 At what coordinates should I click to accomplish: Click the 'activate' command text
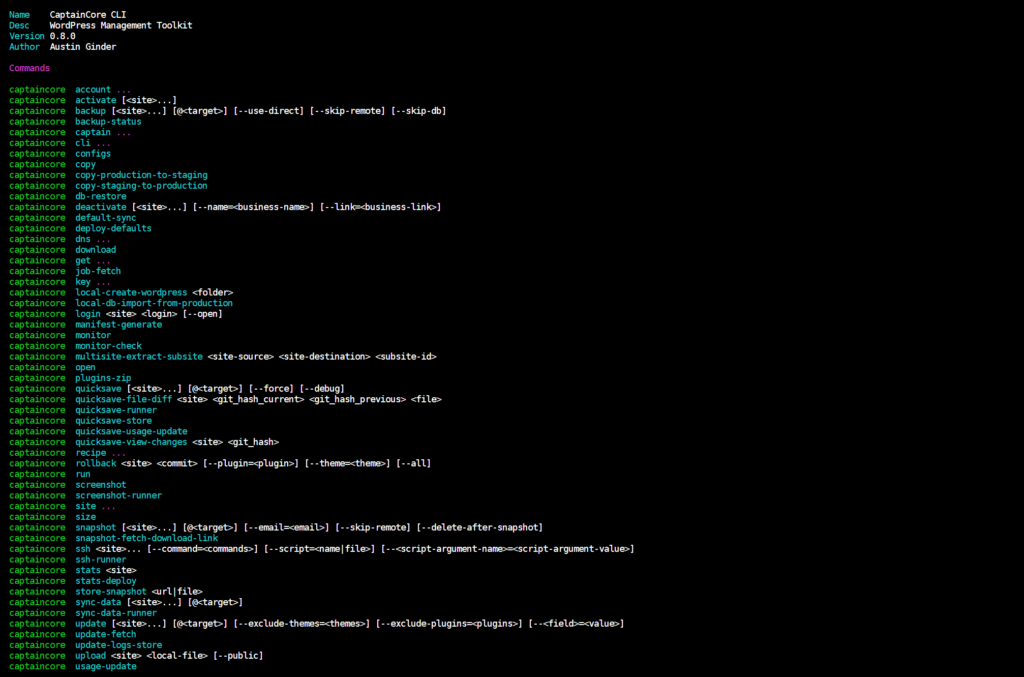point(95,101)
